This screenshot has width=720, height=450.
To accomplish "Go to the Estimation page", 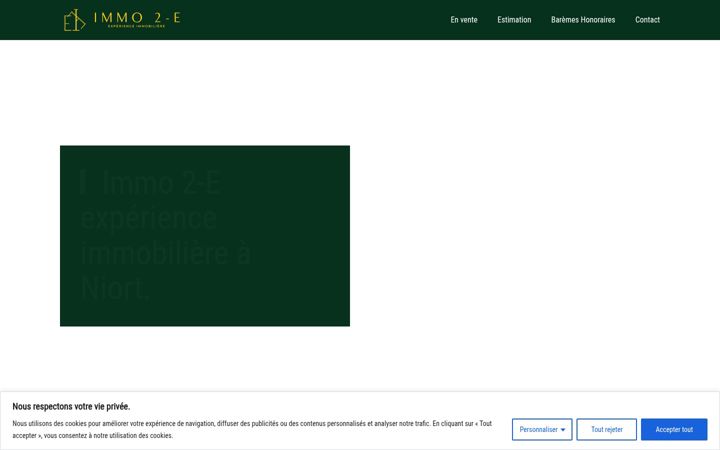I will [514, 20].
